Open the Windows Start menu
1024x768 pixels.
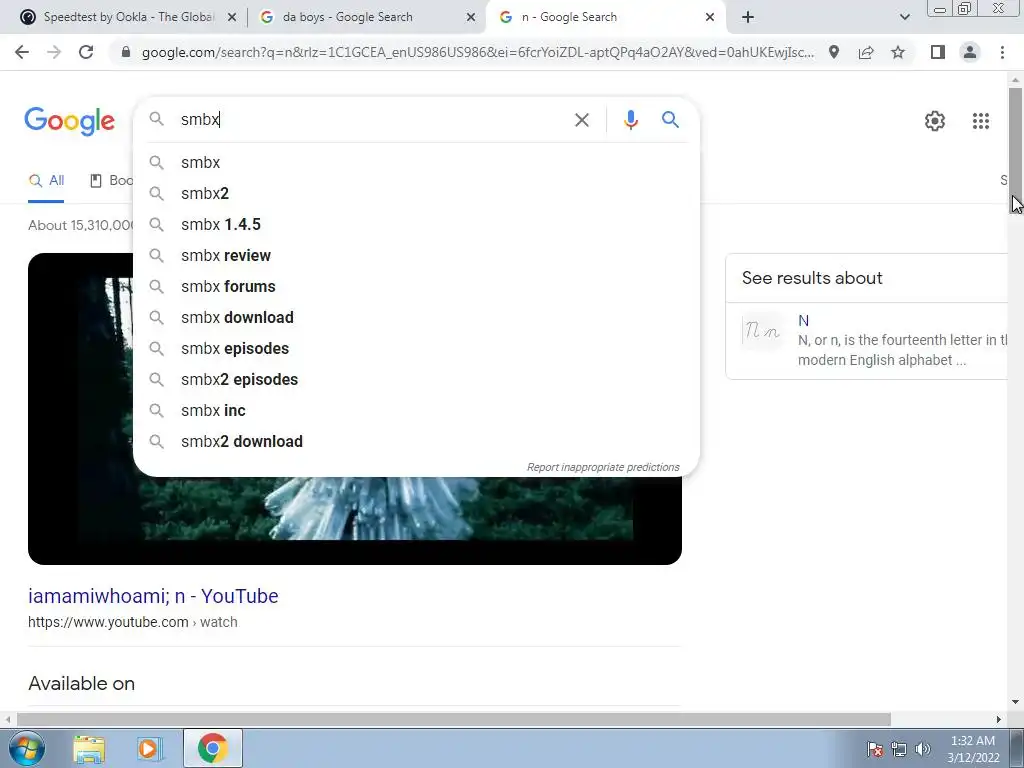tap(27, 748)
